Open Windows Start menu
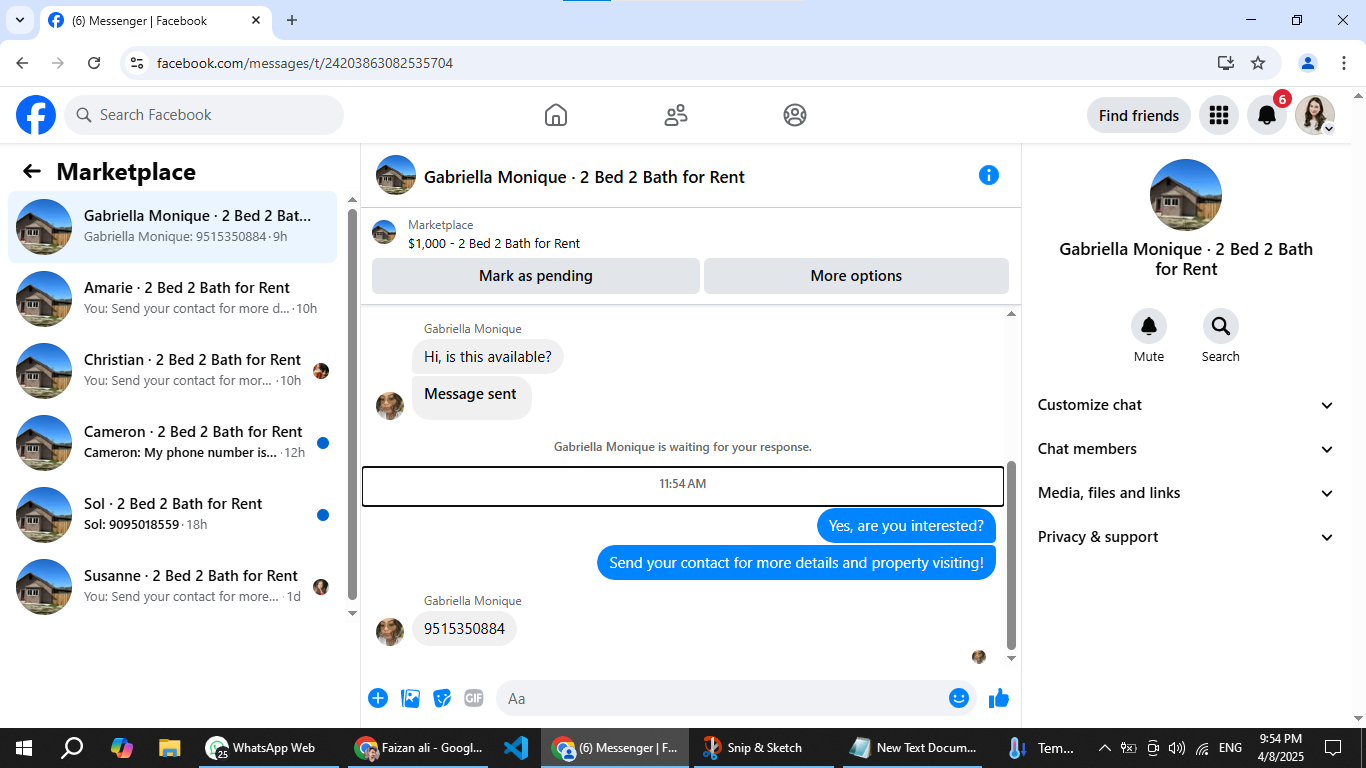 (24, 747)
